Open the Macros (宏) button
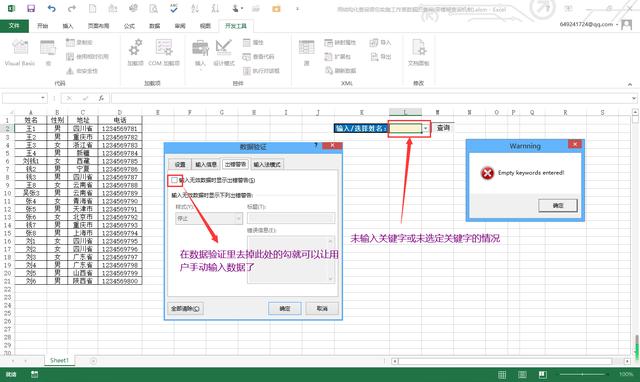Screen dimensions: 640x382 coord(48,53)
